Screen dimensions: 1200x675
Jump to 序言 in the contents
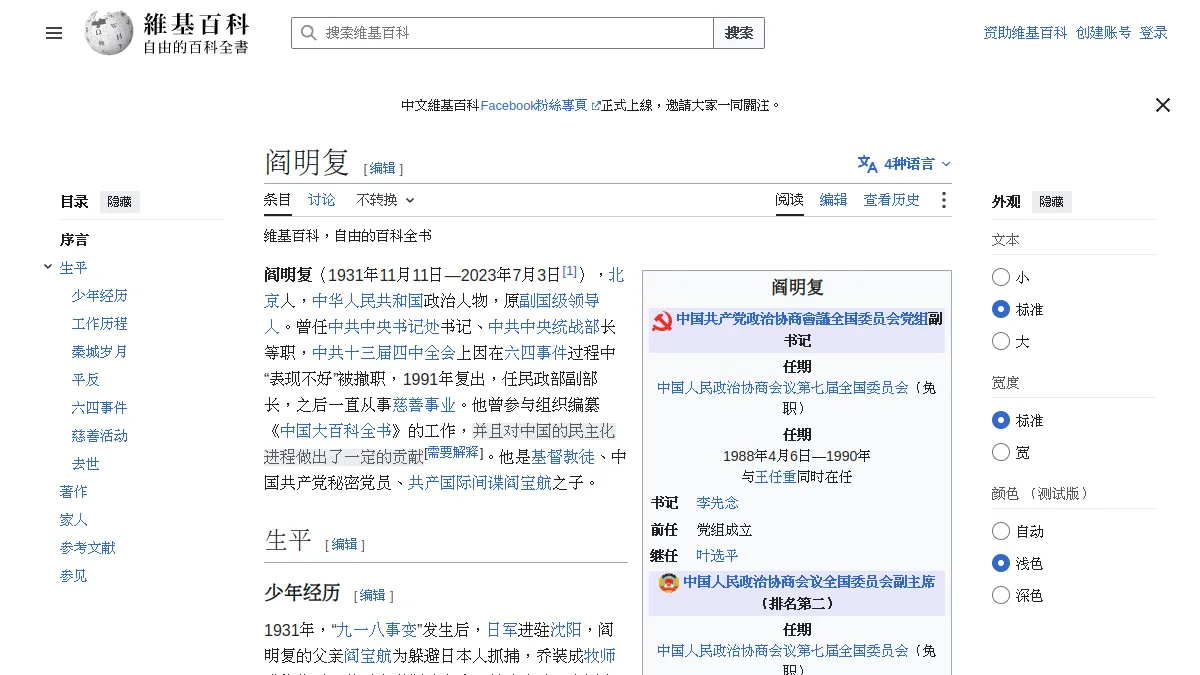point(74,240)
